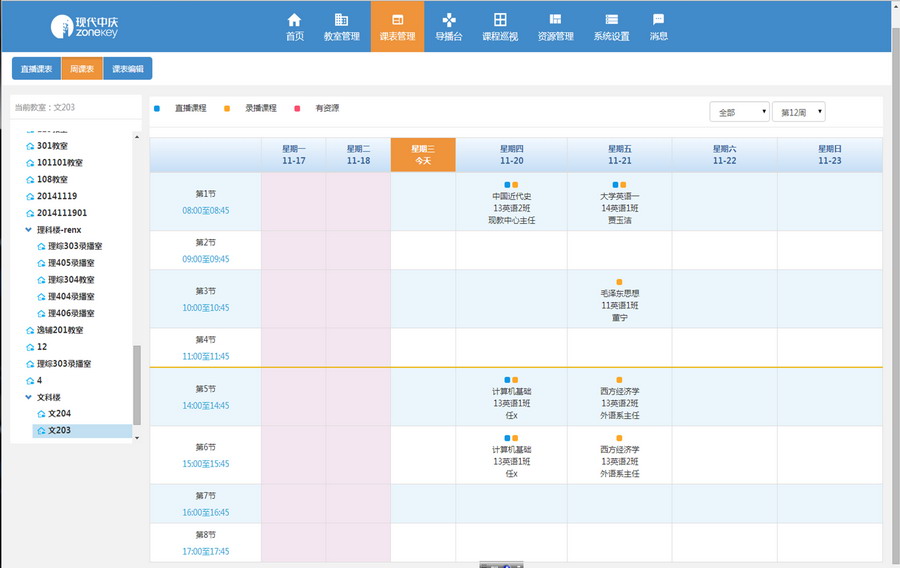Open the 第12周 week dropdown
The height and width of the screenshot is (568, 900).
click(x=798, y=112)
